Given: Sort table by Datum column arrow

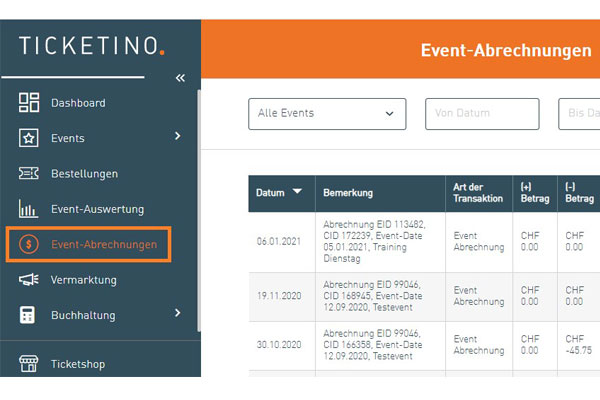Looking at the screenshot, I should [297, 193].
